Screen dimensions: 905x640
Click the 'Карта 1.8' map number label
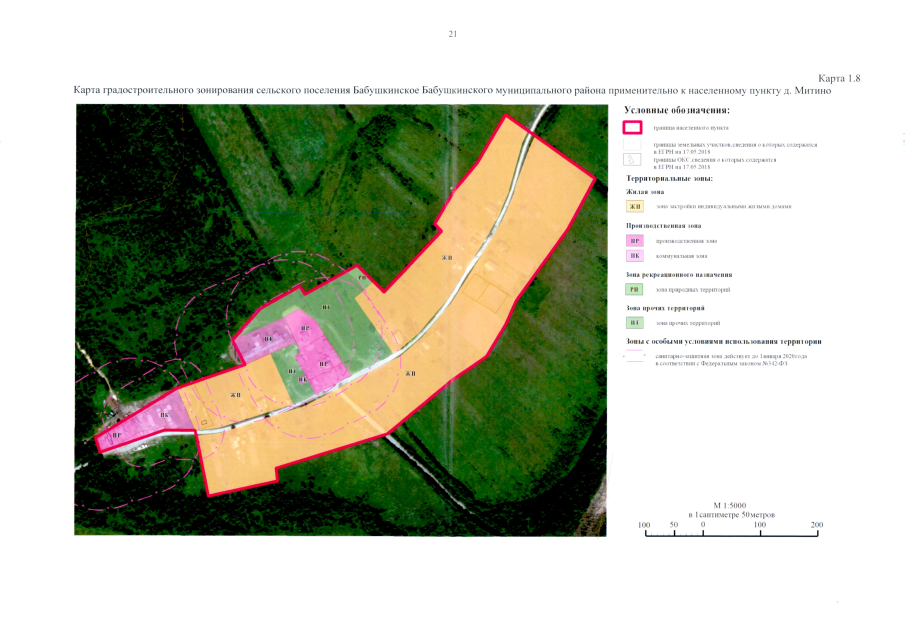point(839,78)
